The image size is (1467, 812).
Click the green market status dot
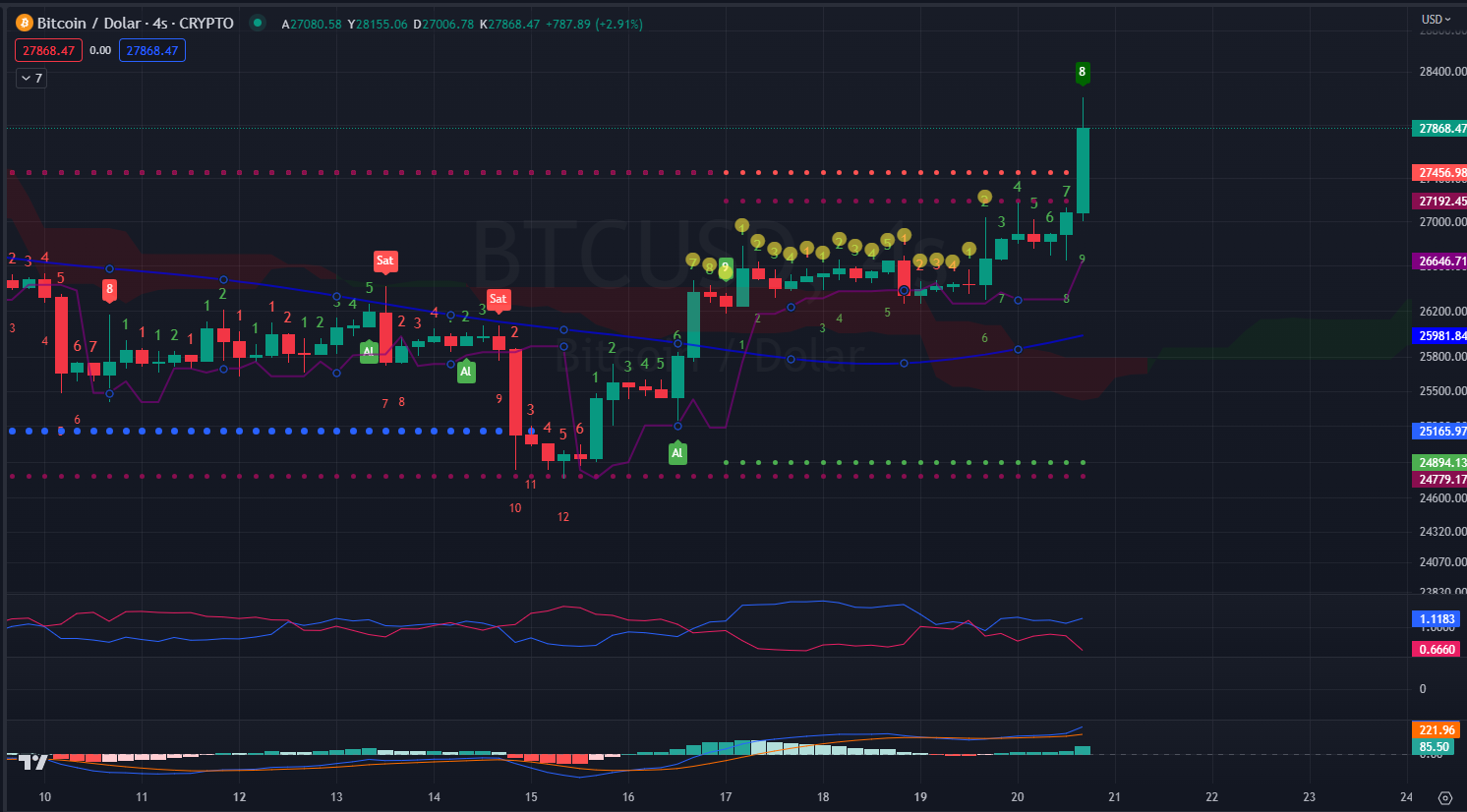(x=258, y=23)
